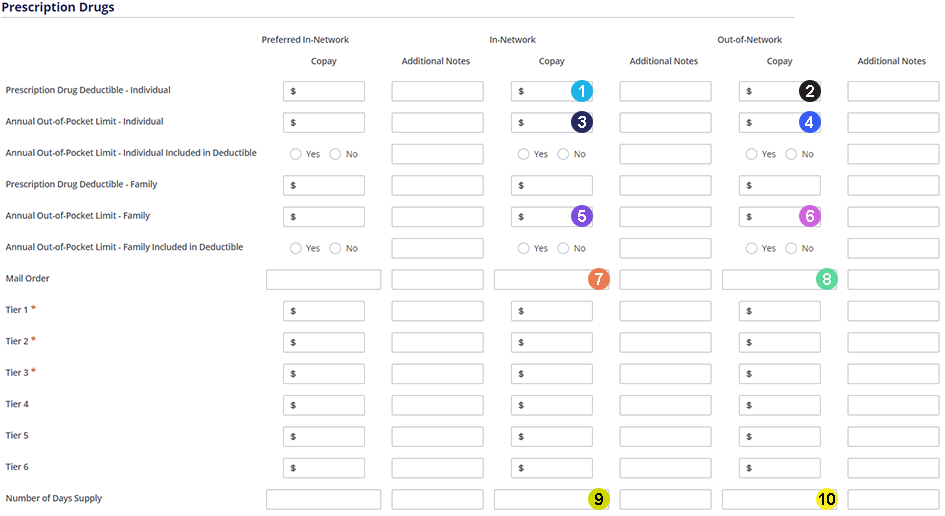
Task: Click the blue number 4 marker
Action: pos(809,122)
